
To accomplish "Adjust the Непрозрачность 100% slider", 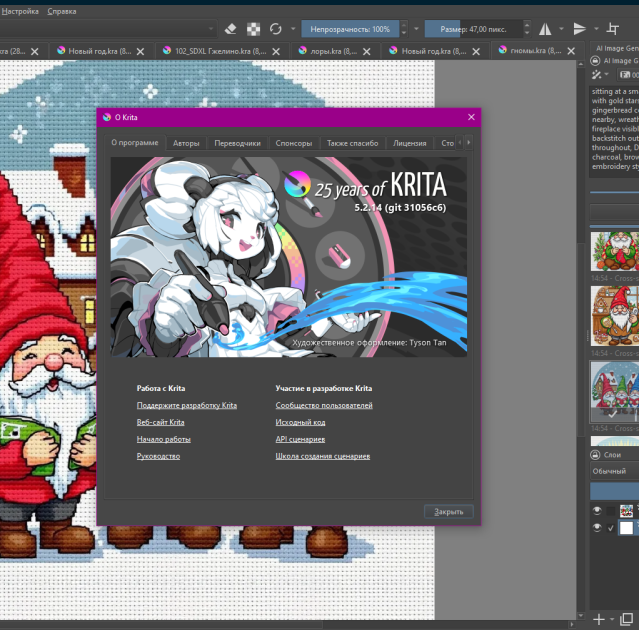I will coord(350,29).
